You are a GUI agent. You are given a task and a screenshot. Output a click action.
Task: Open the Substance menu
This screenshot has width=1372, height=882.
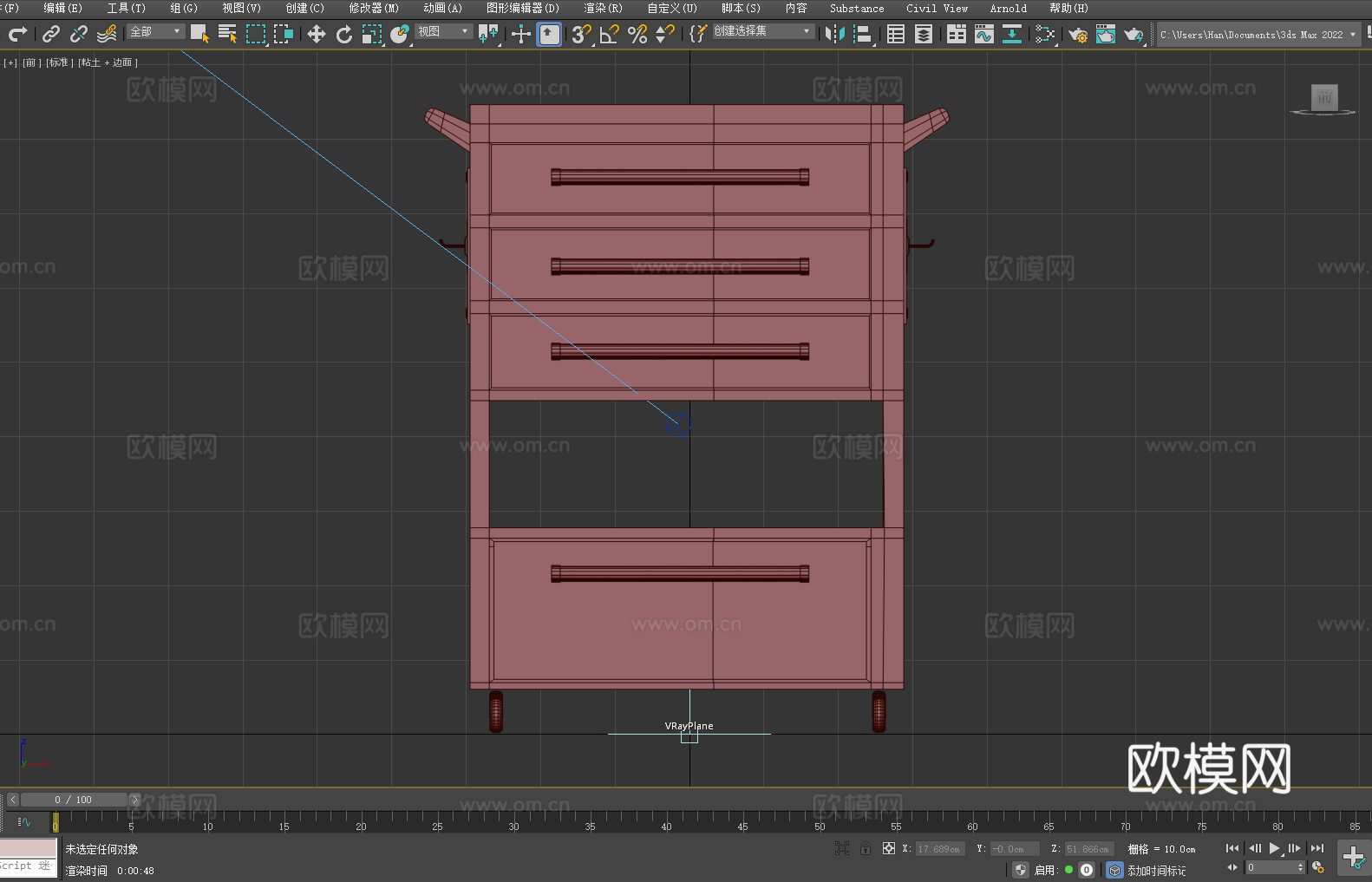coord(857,8)
